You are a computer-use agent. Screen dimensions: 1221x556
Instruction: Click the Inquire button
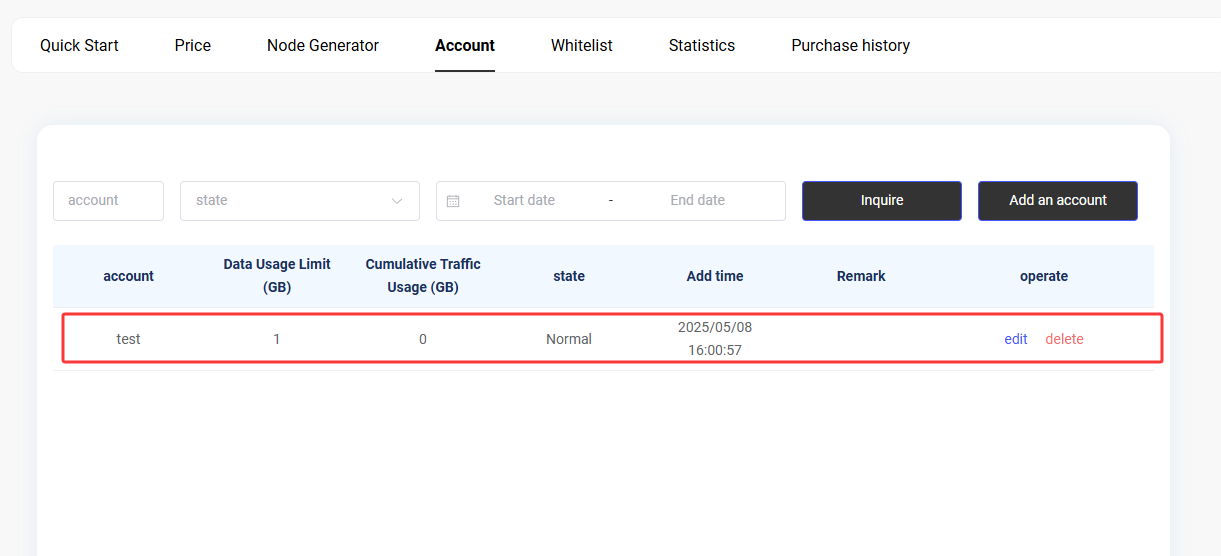point(882,201)
